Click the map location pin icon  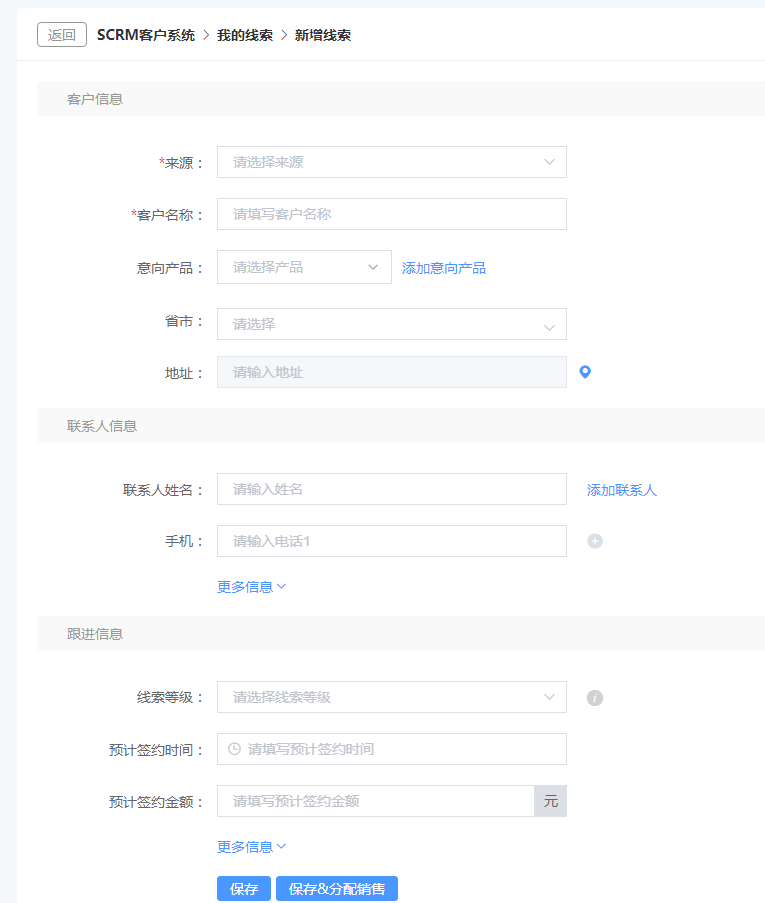tap(585, 372)
